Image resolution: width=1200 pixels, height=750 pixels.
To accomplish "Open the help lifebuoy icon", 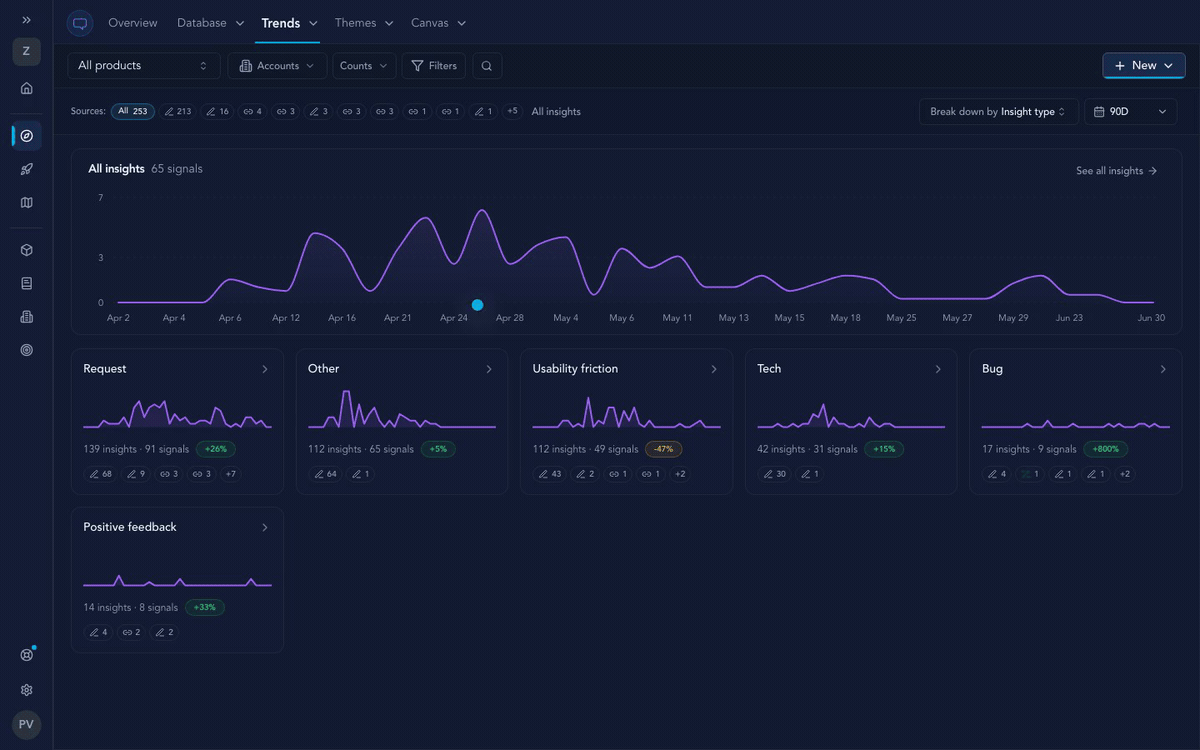I will tap(26, 655).
